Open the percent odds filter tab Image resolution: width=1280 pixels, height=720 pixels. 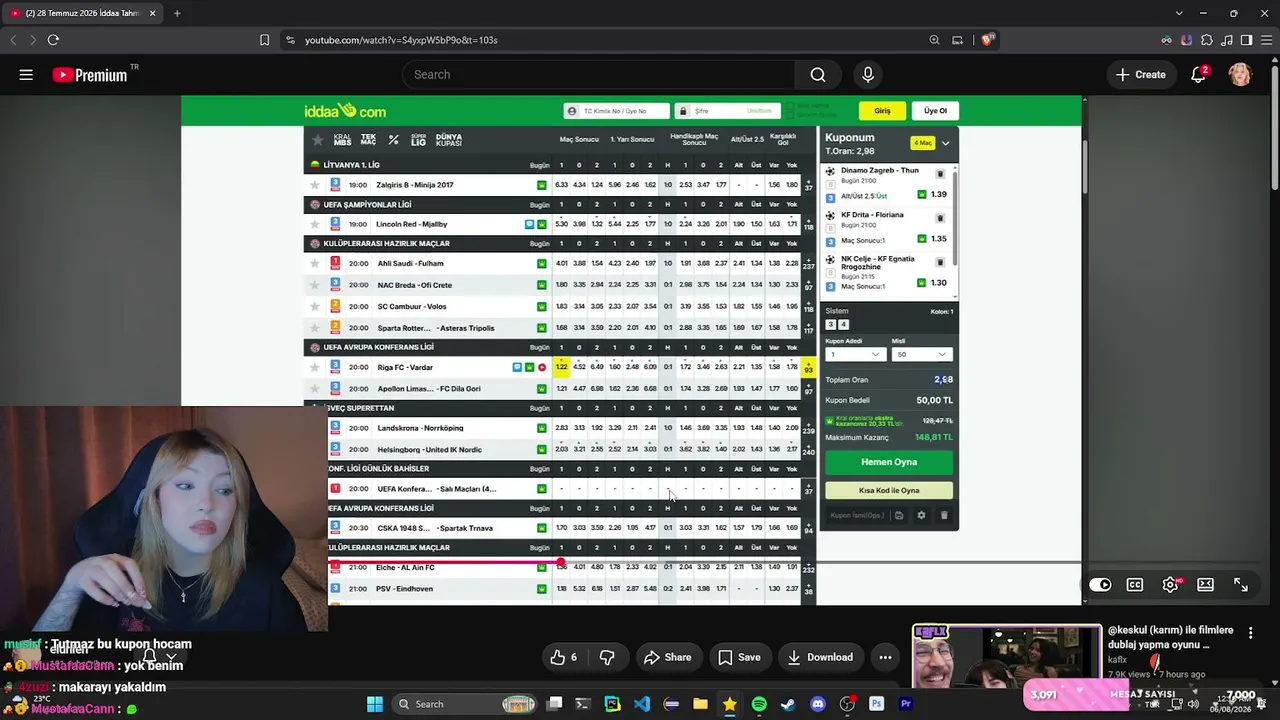[393, 140]
